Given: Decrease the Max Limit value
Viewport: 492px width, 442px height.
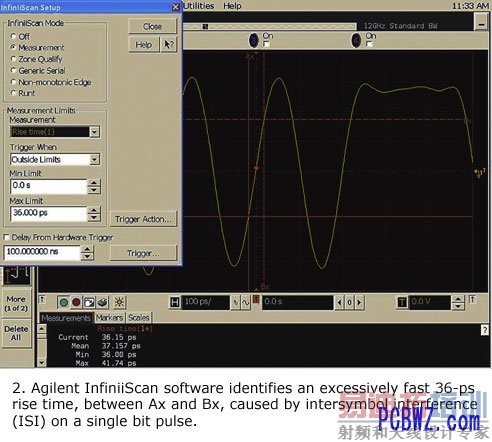Looking at the screenshot, I should click(94, 218).
